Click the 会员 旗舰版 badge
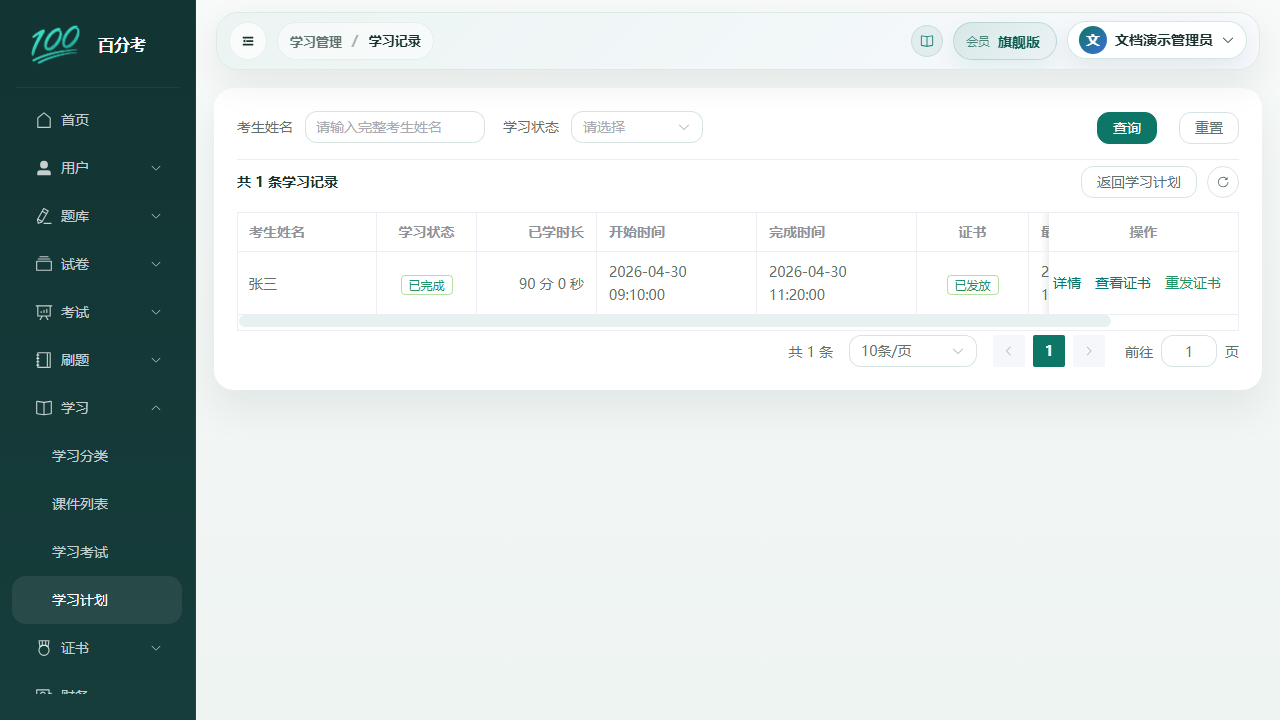 click(x=1005, y=41)
